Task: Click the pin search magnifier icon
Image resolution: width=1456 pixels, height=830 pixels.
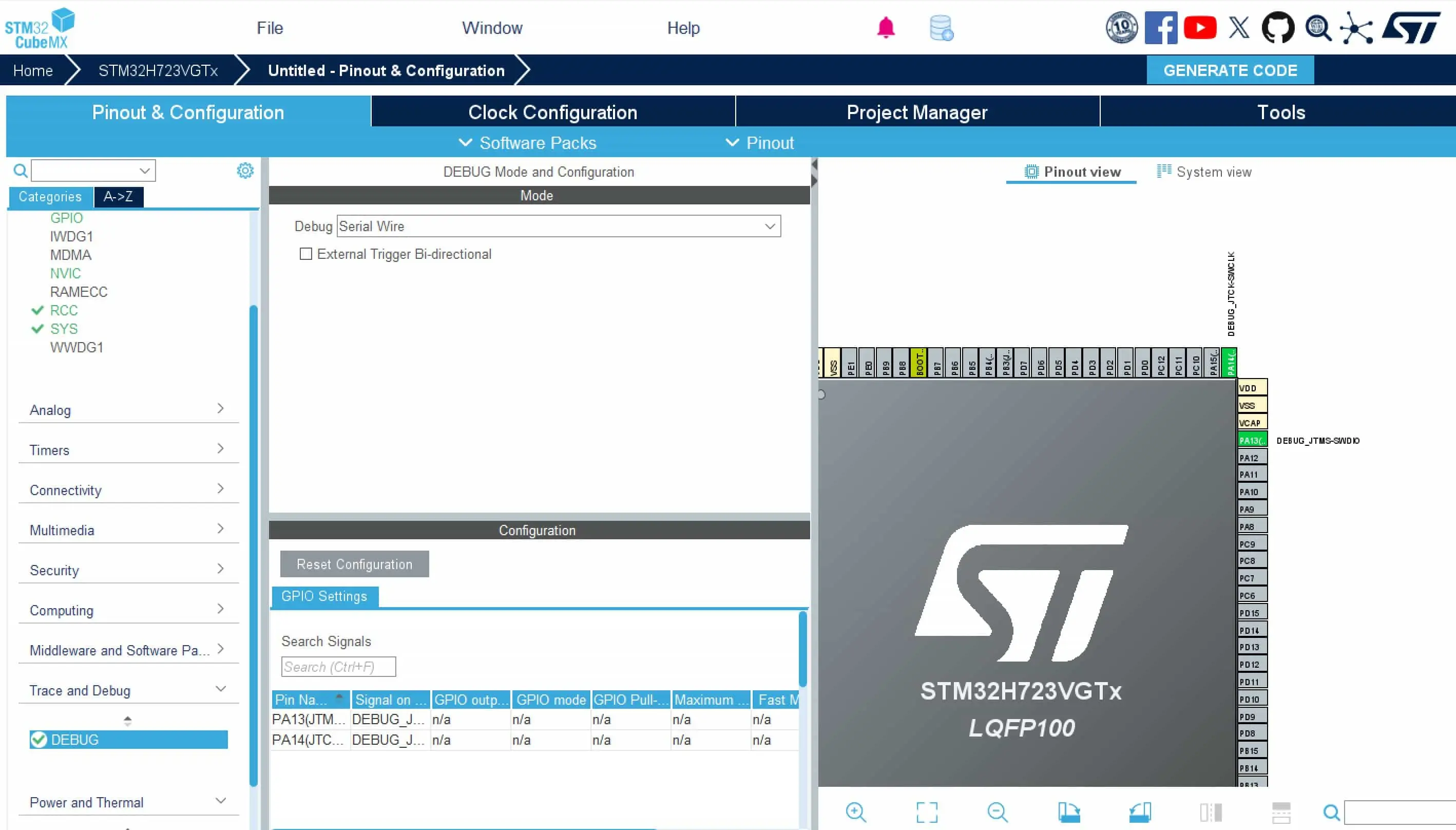Action: (1331, 812)
